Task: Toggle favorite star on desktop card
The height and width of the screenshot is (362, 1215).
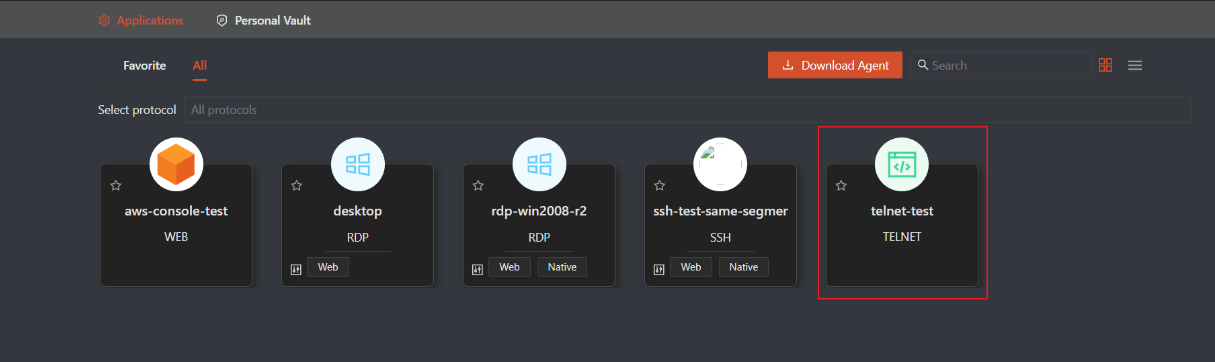Action: click(297, 185)
